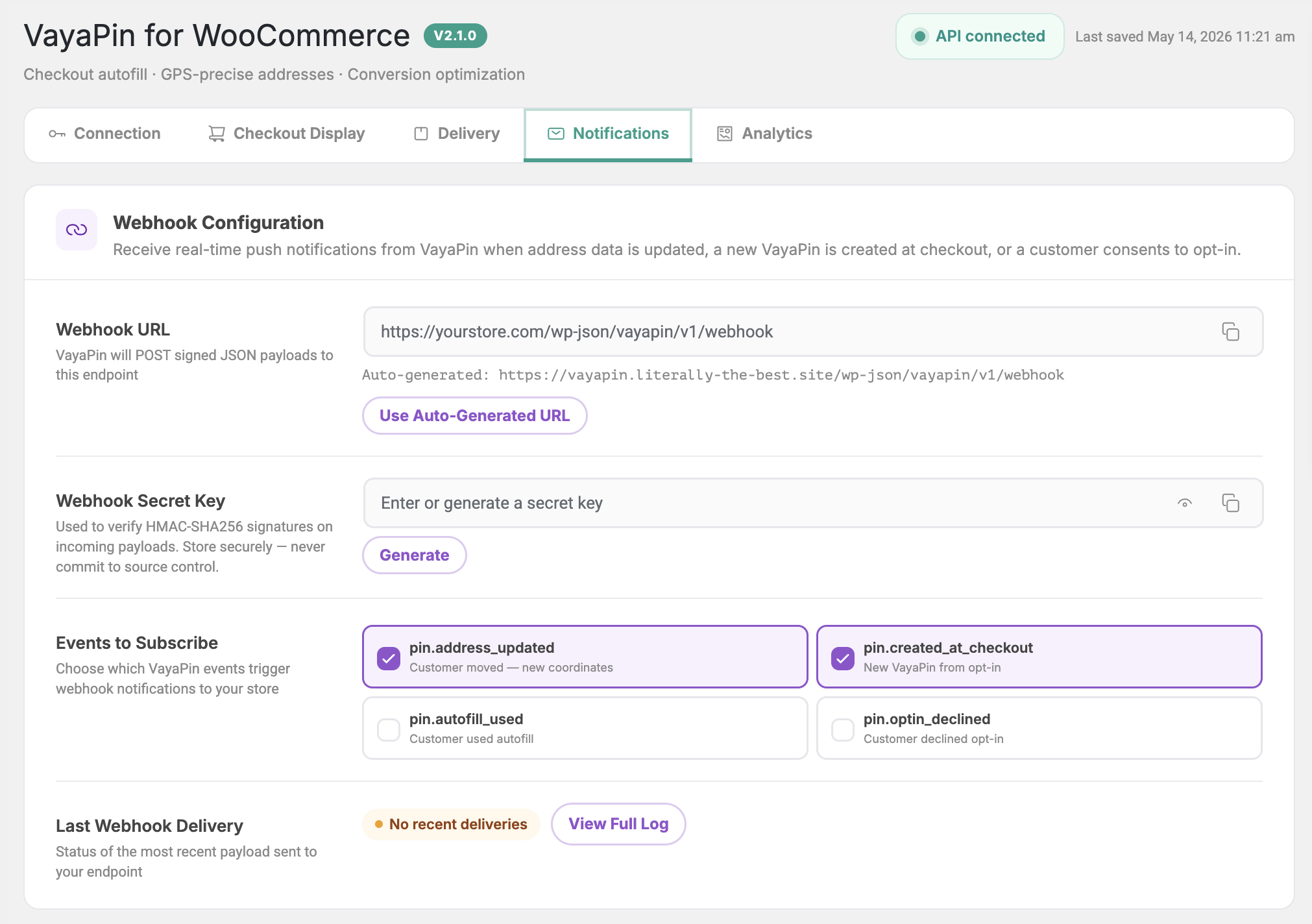Viewport: 1312px width, 924px height.
Task: Click the chart icon on the Analytics tab
Action: (725, 134)
